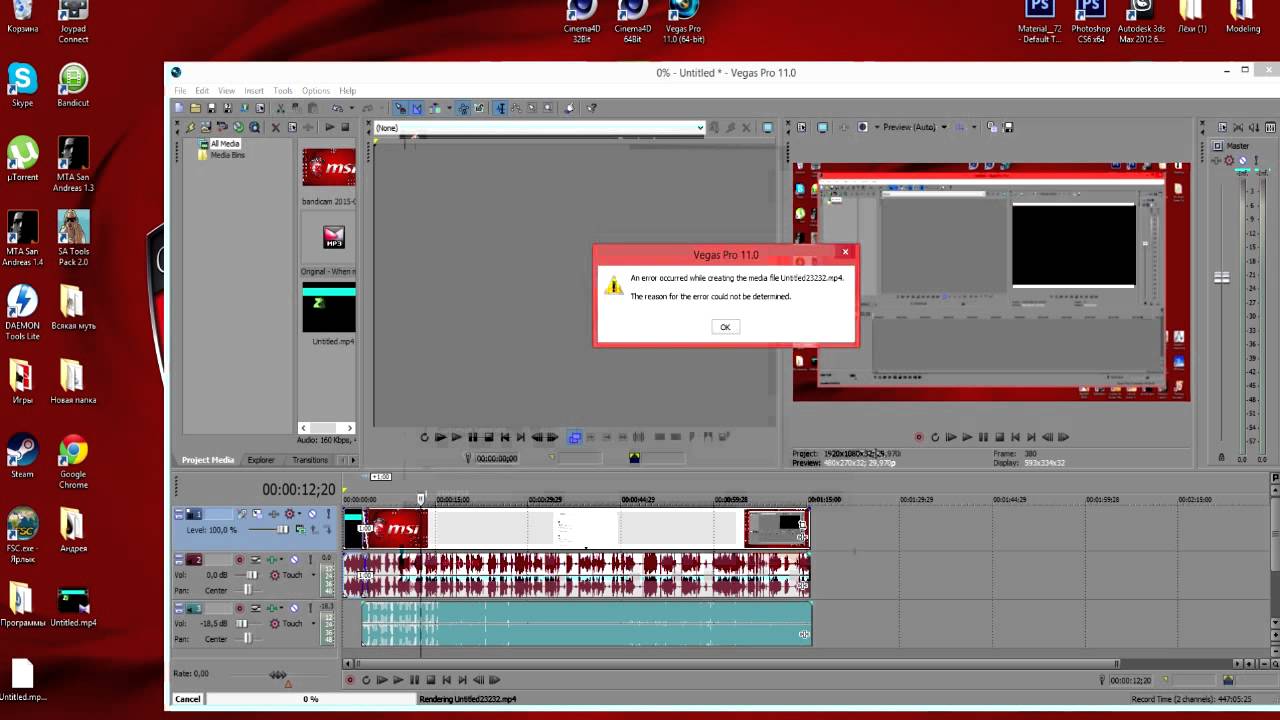Select the Untitled.mp4 media thumbnail
Image resolution: width=1280 pixels, height=720 pixels.
328,307
